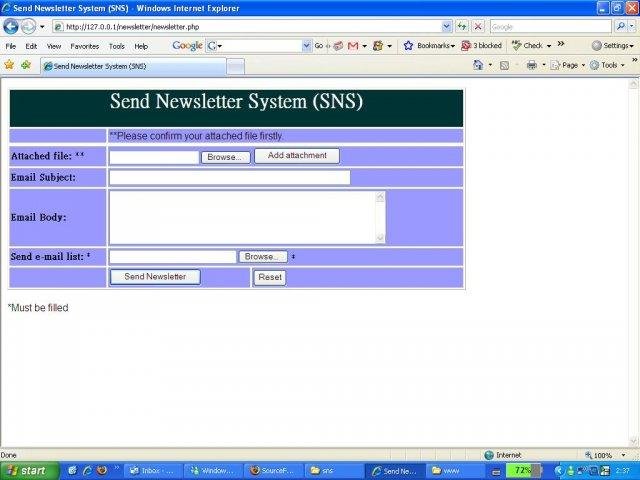Open the Page menu in command bar
Image resolution: width=640 pixels, height=480 pixels.
click(x=568, y=65)
